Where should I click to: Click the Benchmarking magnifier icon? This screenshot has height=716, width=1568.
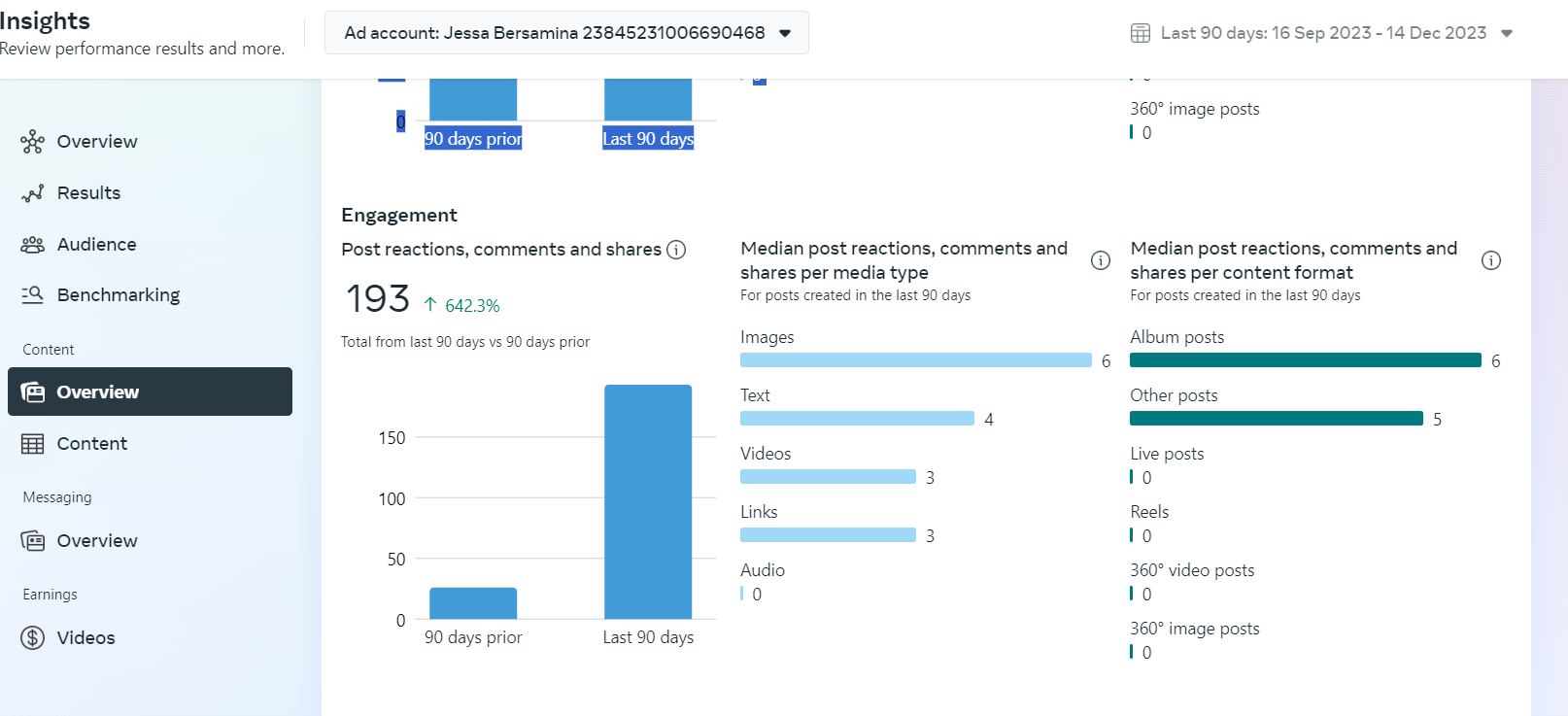coord(33,295)
